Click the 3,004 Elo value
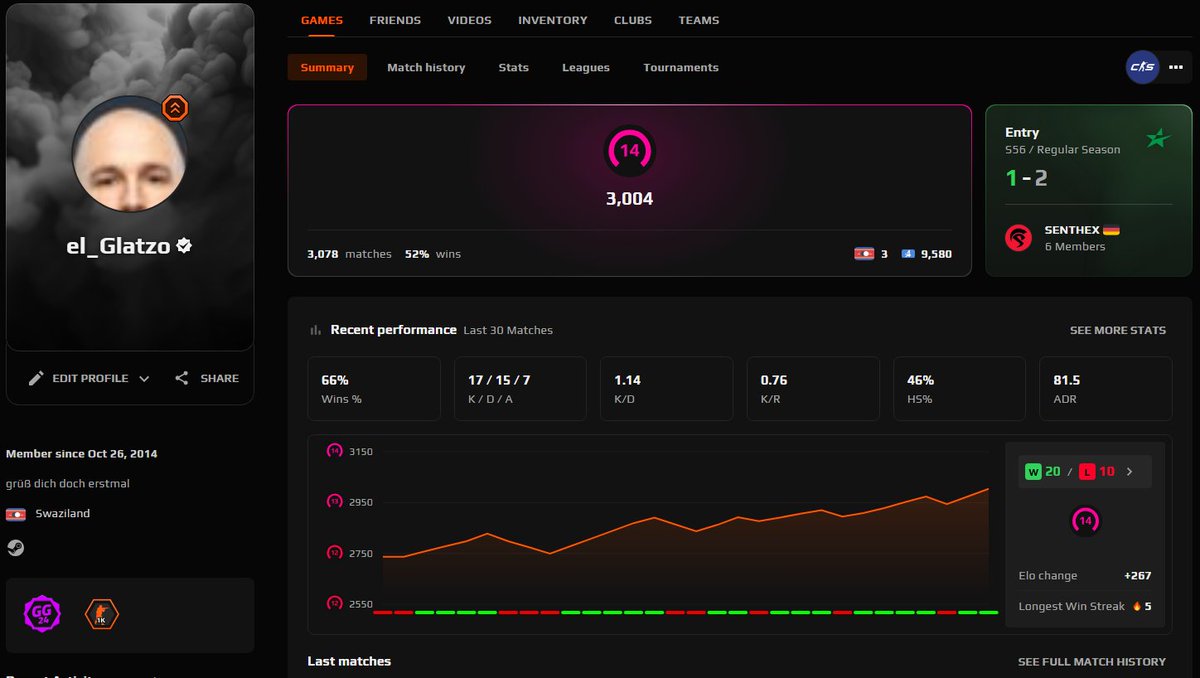This screenshot has width=1200, height=678. [629, 199]
